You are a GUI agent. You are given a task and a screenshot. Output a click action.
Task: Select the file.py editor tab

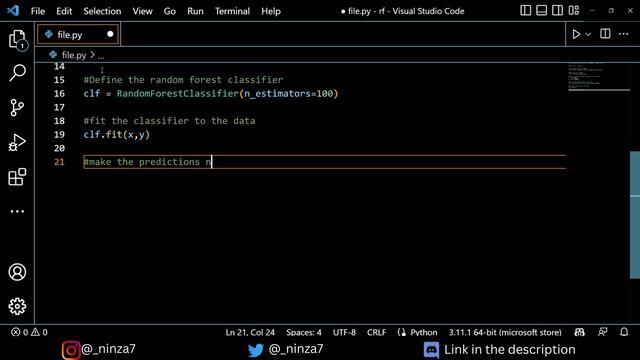(x=78, y=35)
